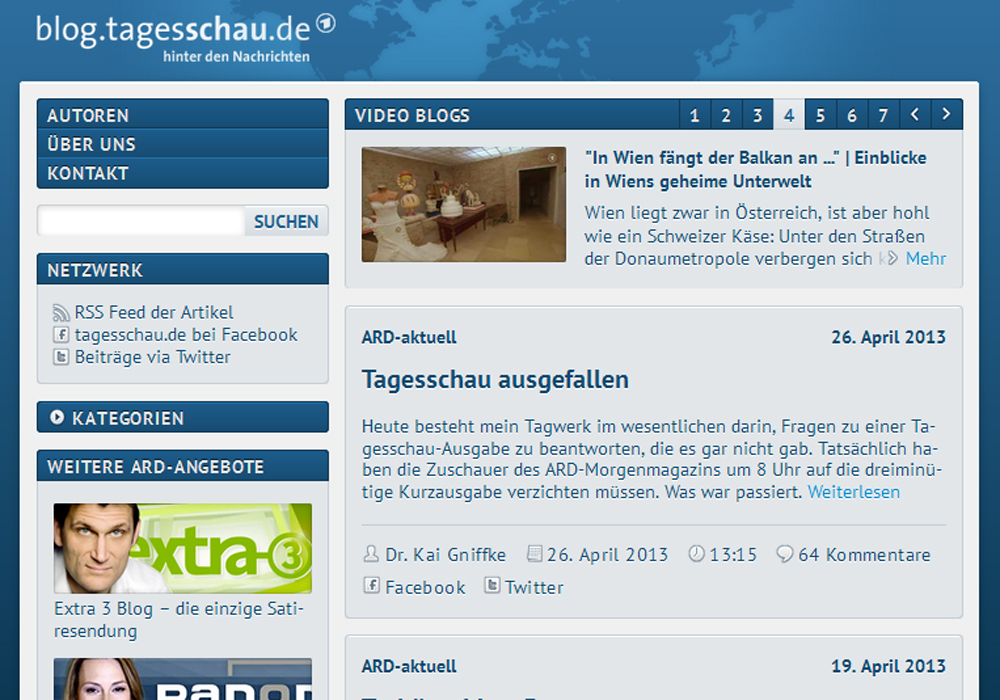1000x700 pixels.
Task: Click the Twitter share icon under the article
Action: point(492,585)
